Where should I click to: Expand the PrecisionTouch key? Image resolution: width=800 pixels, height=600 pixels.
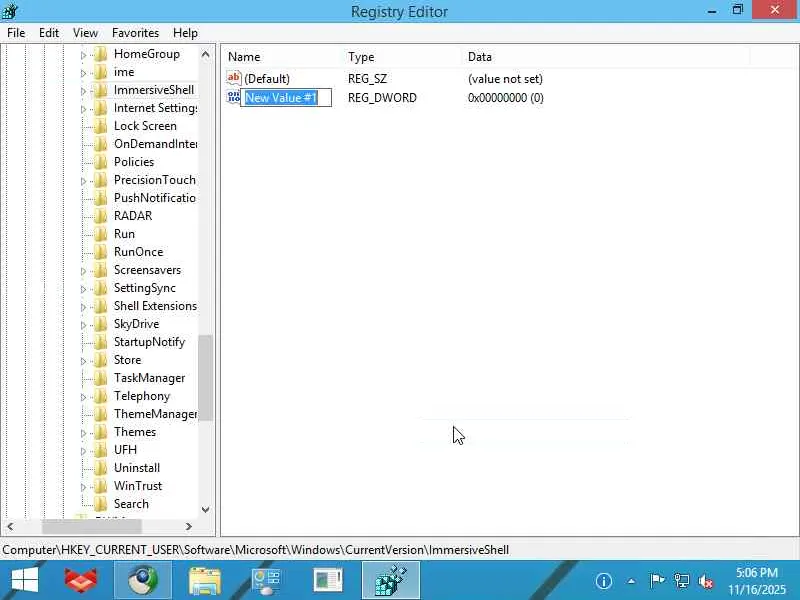(x=83, y=181)
